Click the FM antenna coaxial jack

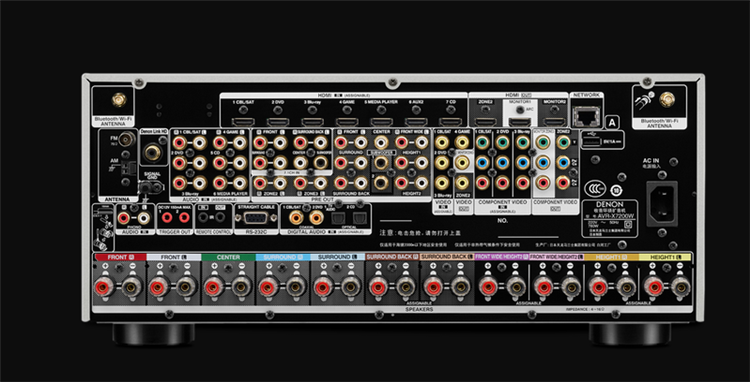click(126, 139)
